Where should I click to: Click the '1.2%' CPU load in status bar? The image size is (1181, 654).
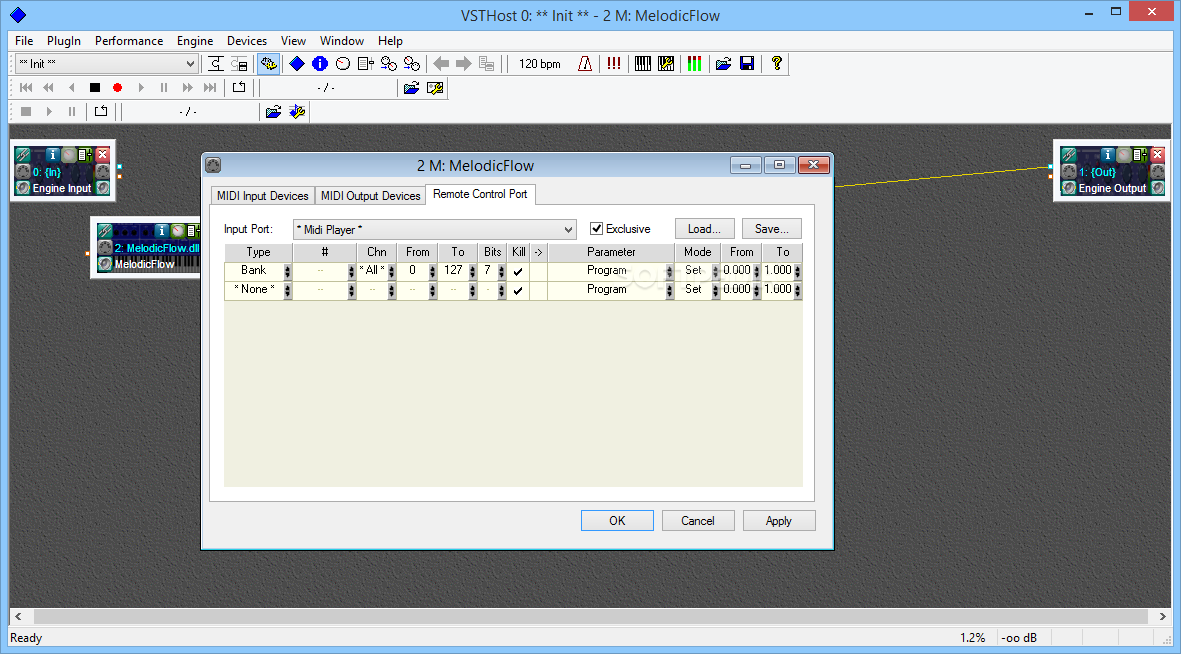[972, 637]
